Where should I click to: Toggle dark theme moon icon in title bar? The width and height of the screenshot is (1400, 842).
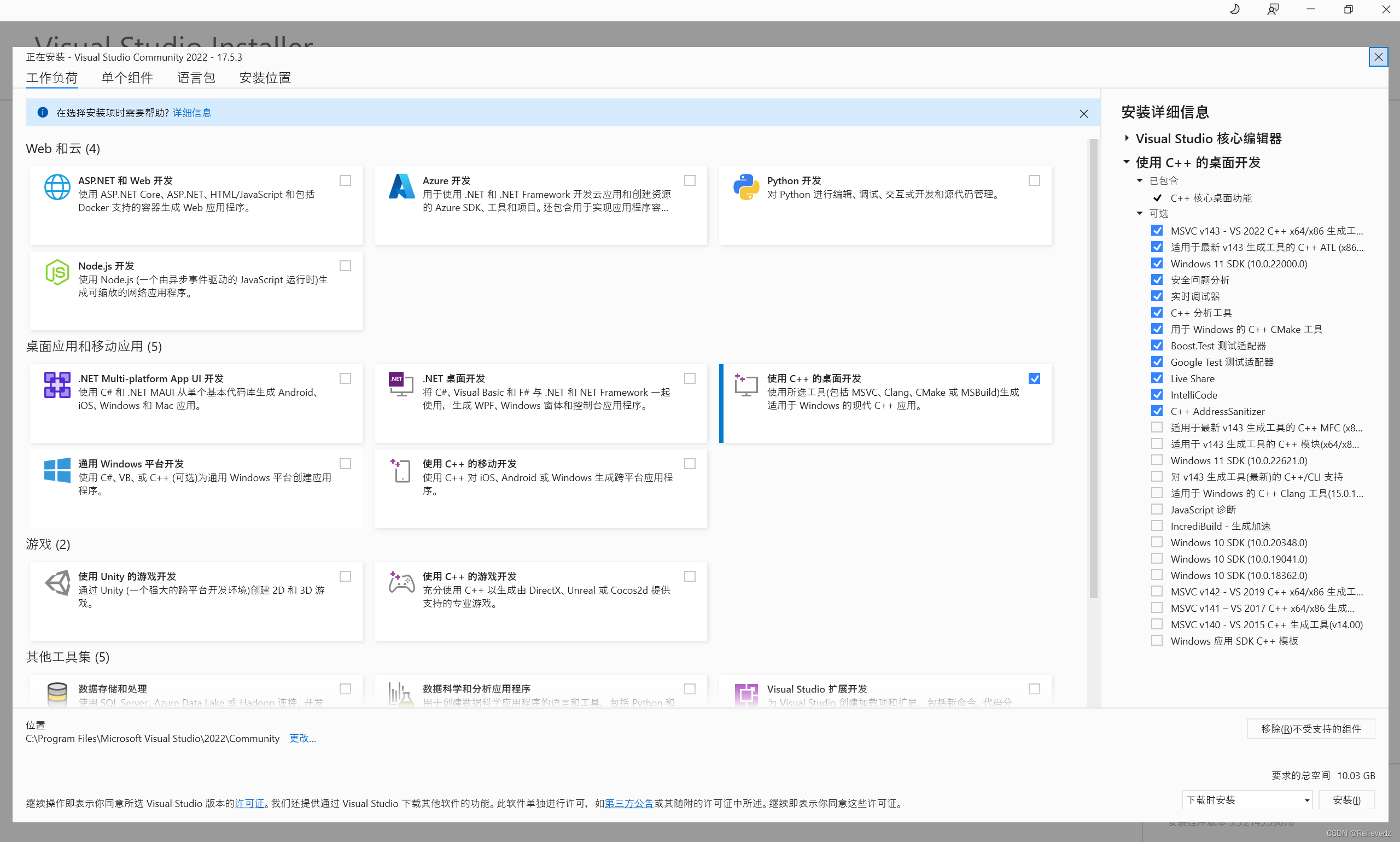tap(1235, 9)
